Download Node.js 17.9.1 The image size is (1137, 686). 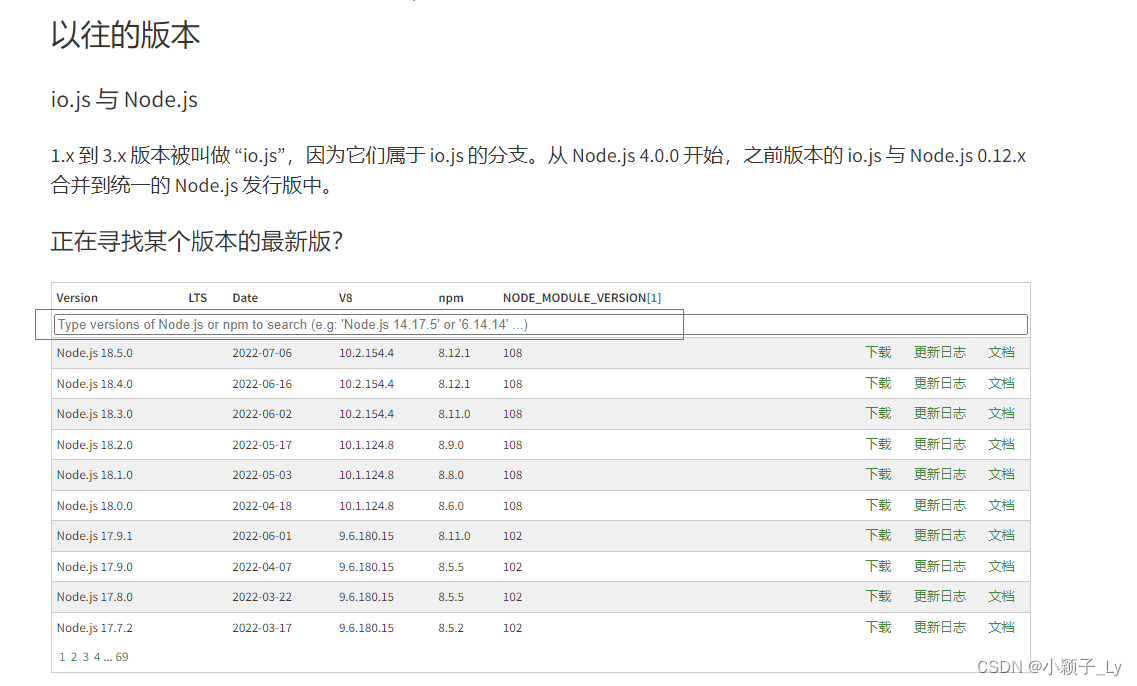pos(878,535)
